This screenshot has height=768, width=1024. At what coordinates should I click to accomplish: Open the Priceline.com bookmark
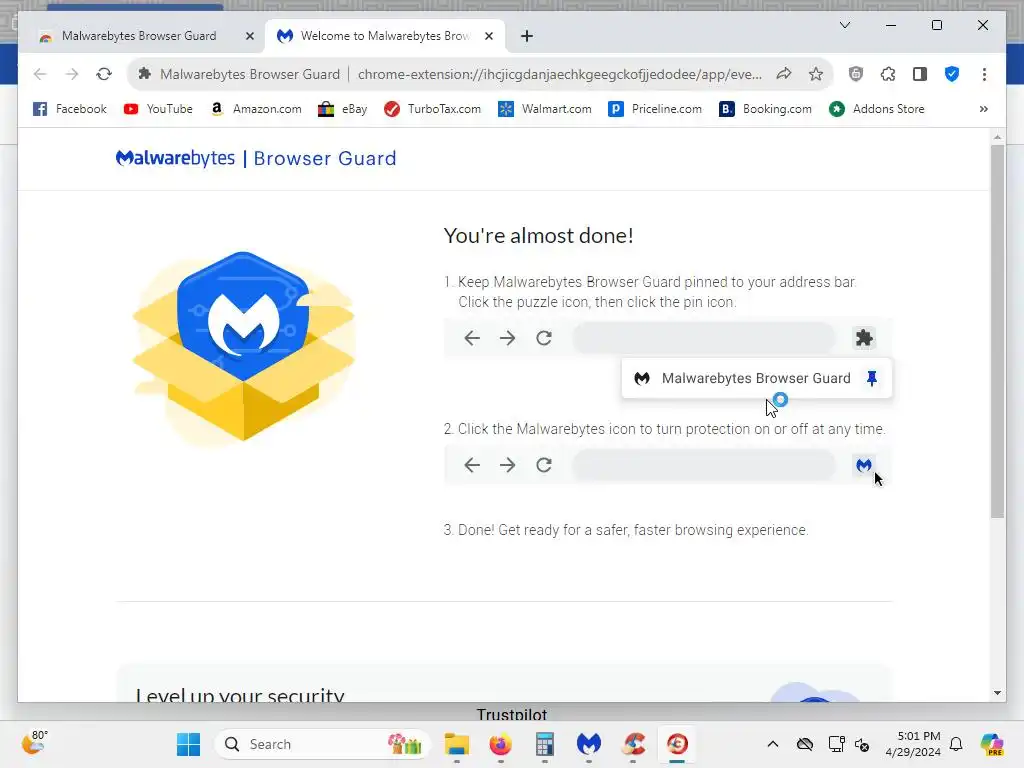click(x=655, y=109)
